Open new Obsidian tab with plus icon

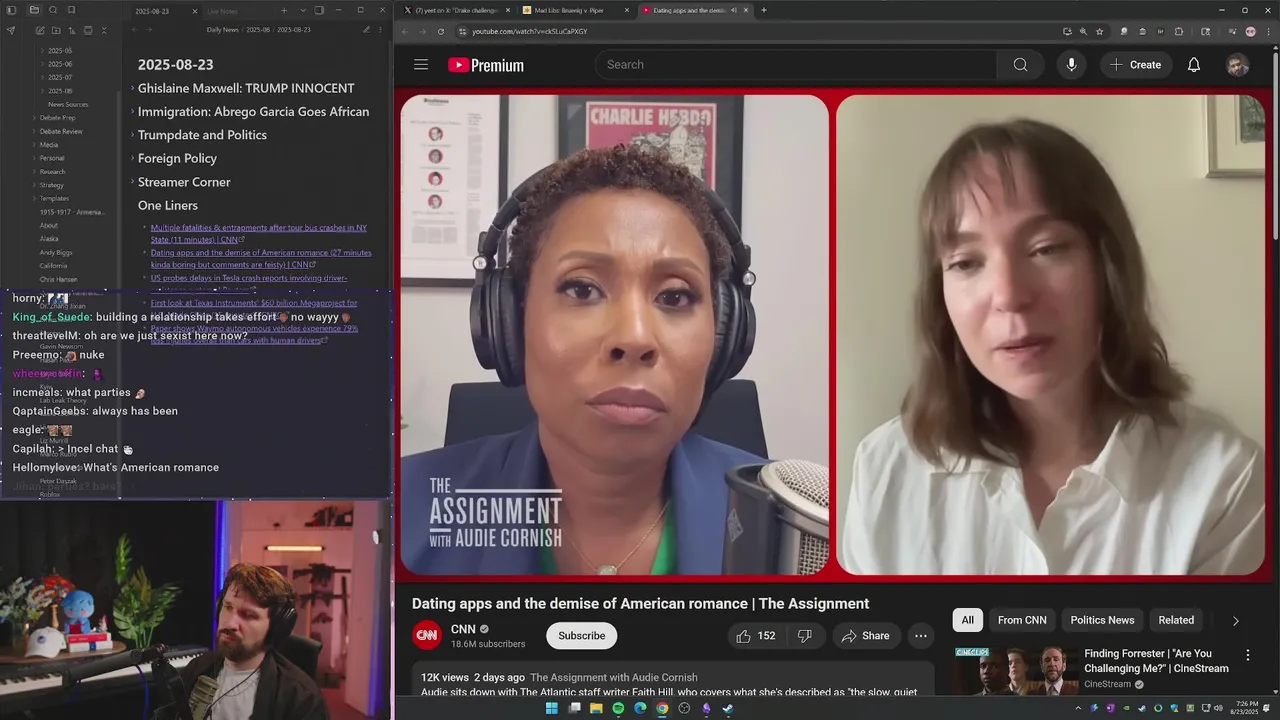(x=284, y=11)
